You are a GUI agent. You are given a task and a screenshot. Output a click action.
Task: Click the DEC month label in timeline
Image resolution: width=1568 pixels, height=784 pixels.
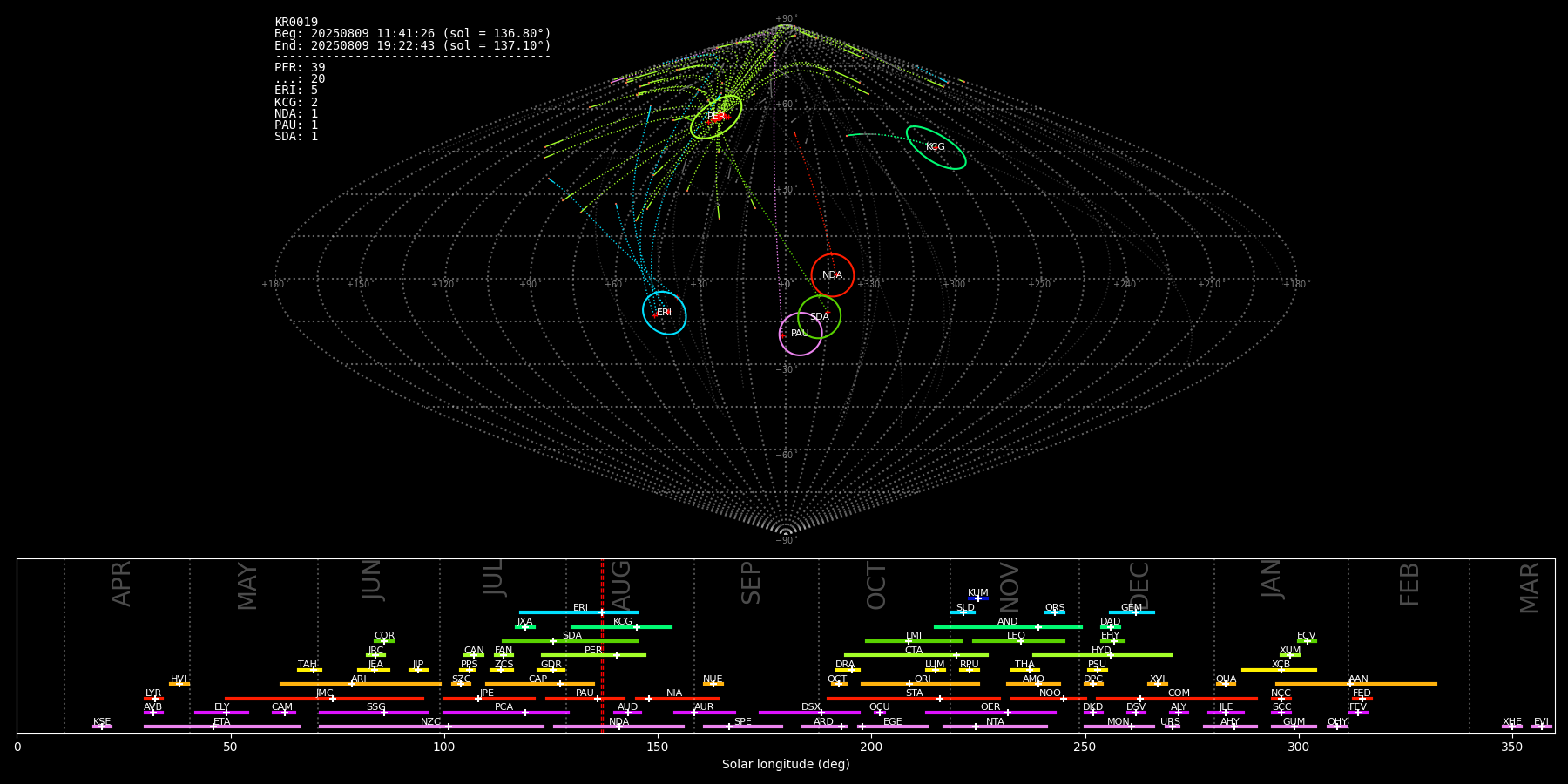[x=1139, y=585]
